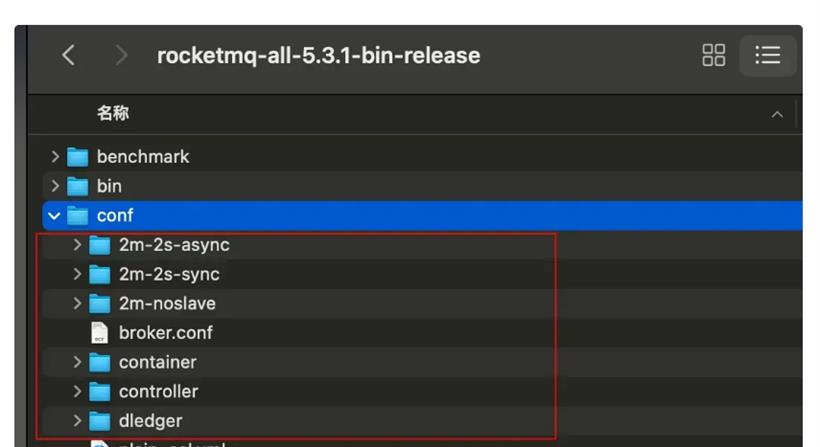Viewport: 820px width, 447px height.
Task: Expand the 2m-noslave folder
Action: click(77, 303)
